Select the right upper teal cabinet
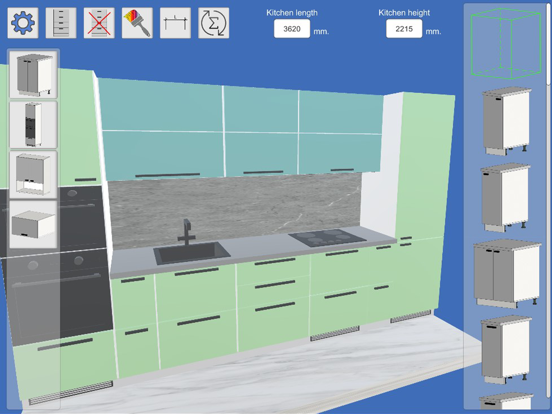Viewport: 552px width, 414px height. [340, 132]
